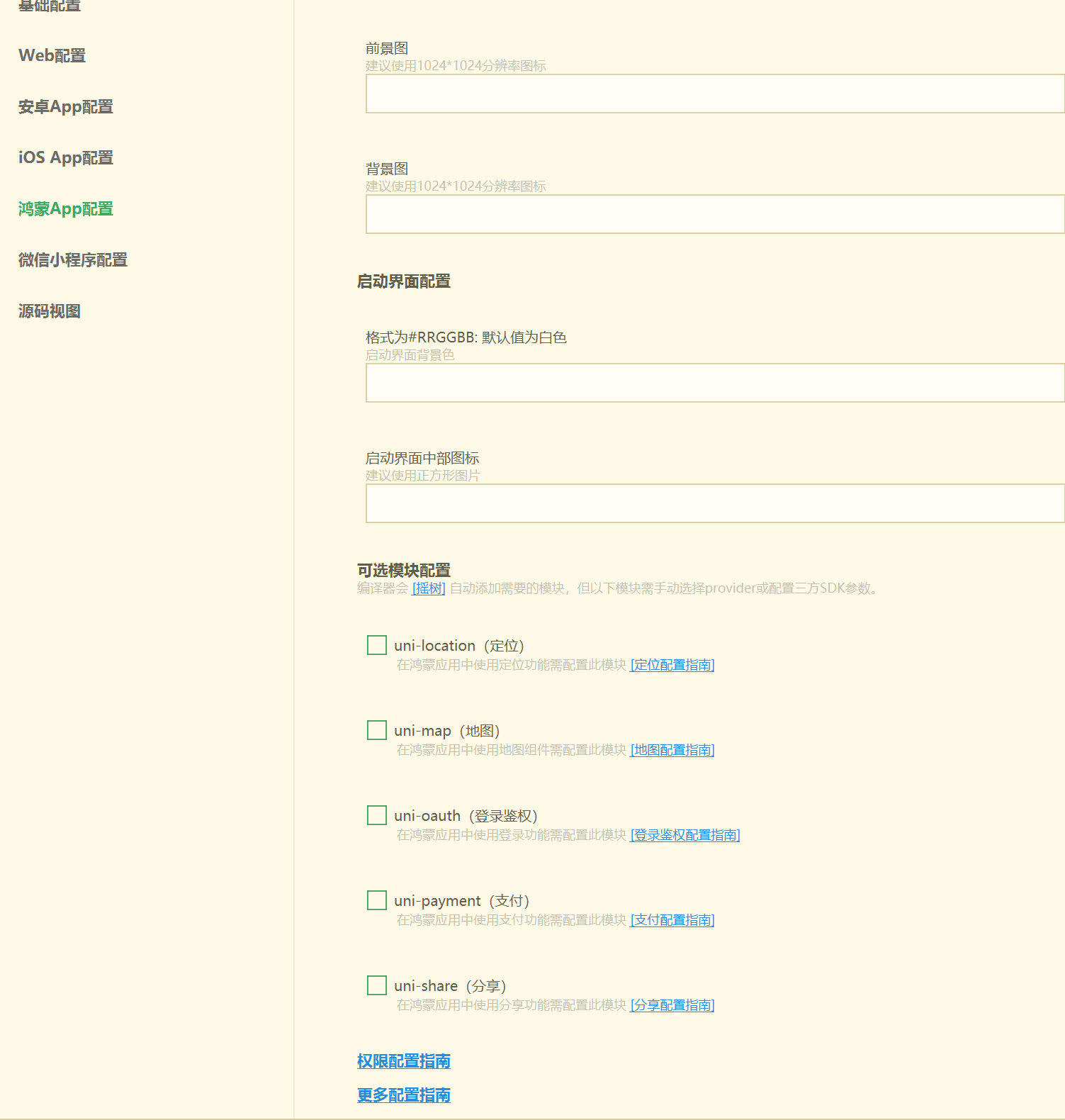Image resolution: width=1065 pixels, height=1120 pixels.
Task: Click the 更多配置指南 link
Action: pyautogui.click(x=404, y=1095)
